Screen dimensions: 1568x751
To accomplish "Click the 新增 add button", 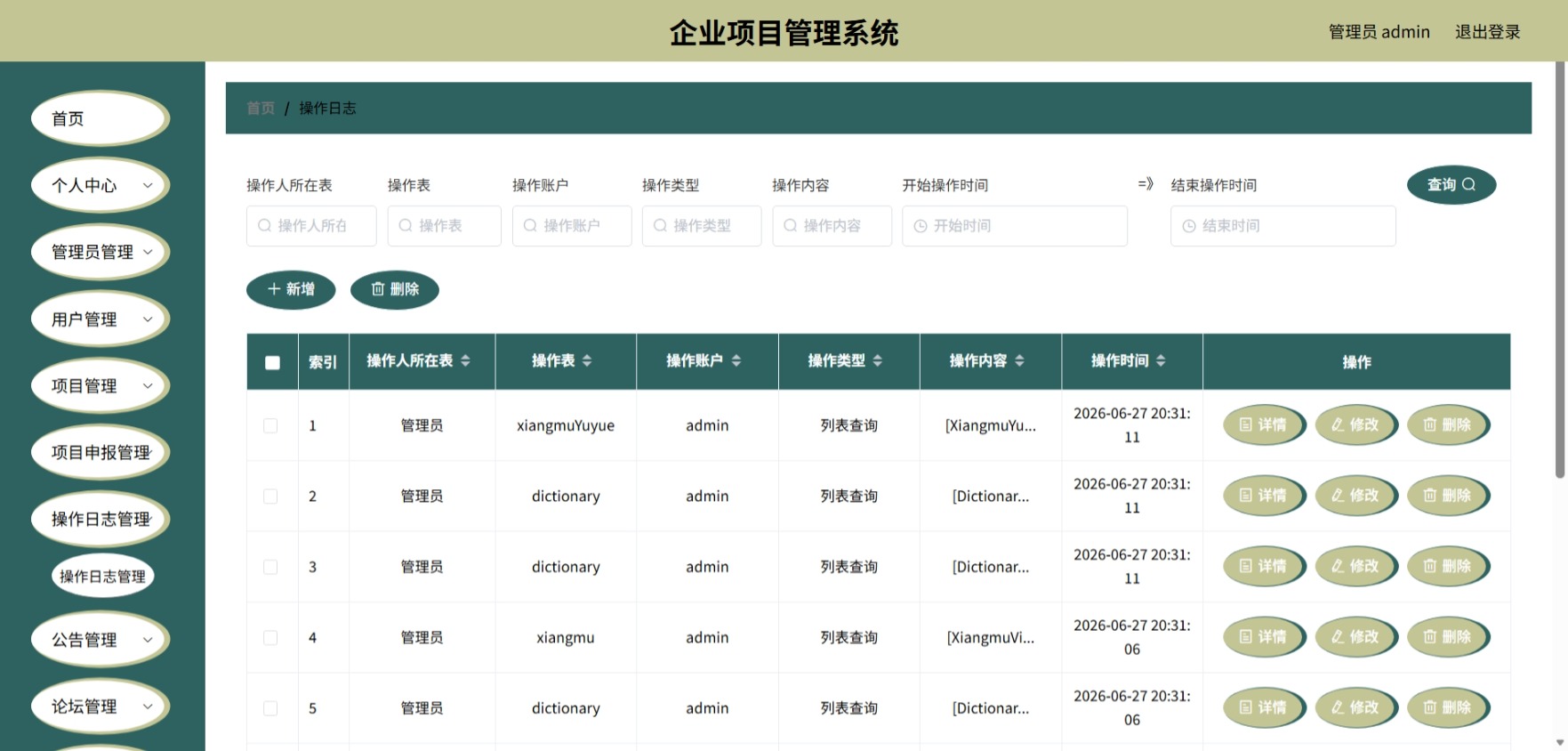I will pos(291,289).
